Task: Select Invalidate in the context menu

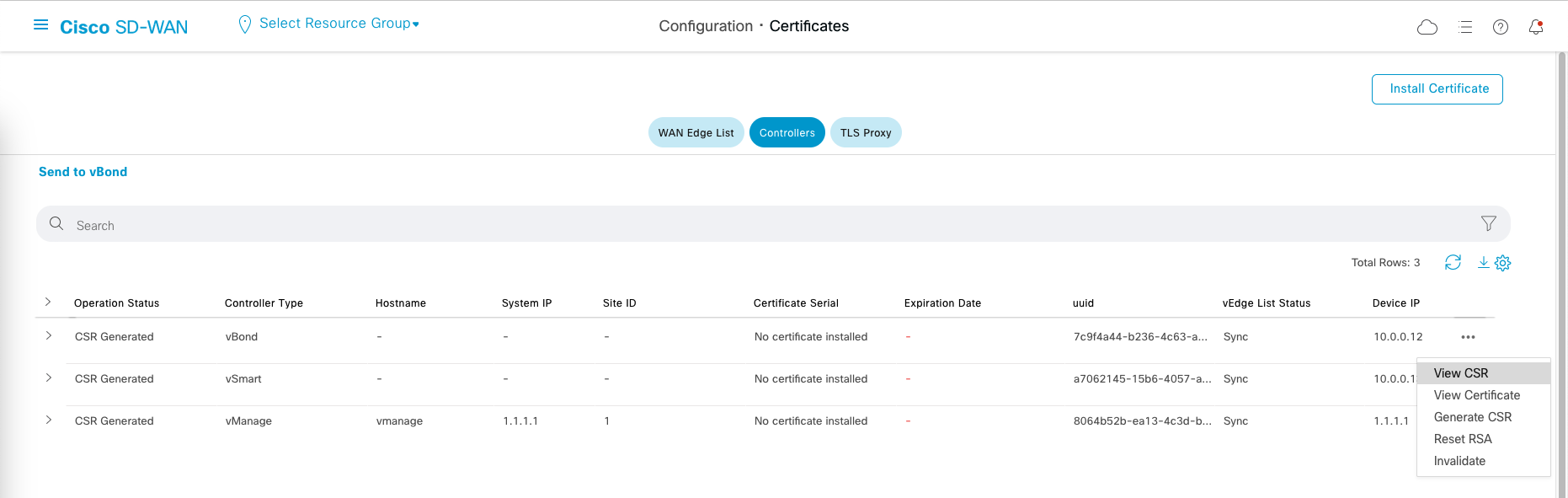Action: pos(1459,461)
